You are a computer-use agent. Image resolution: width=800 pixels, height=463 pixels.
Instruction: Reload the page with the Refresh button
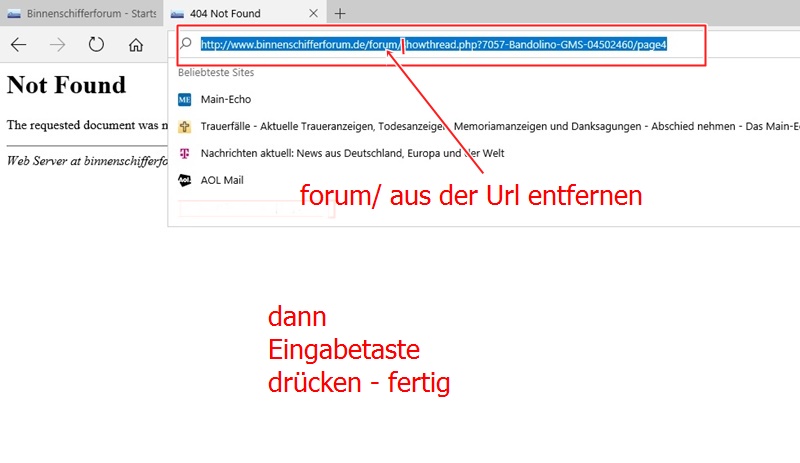pyautogui.click(x=96, y=45)
